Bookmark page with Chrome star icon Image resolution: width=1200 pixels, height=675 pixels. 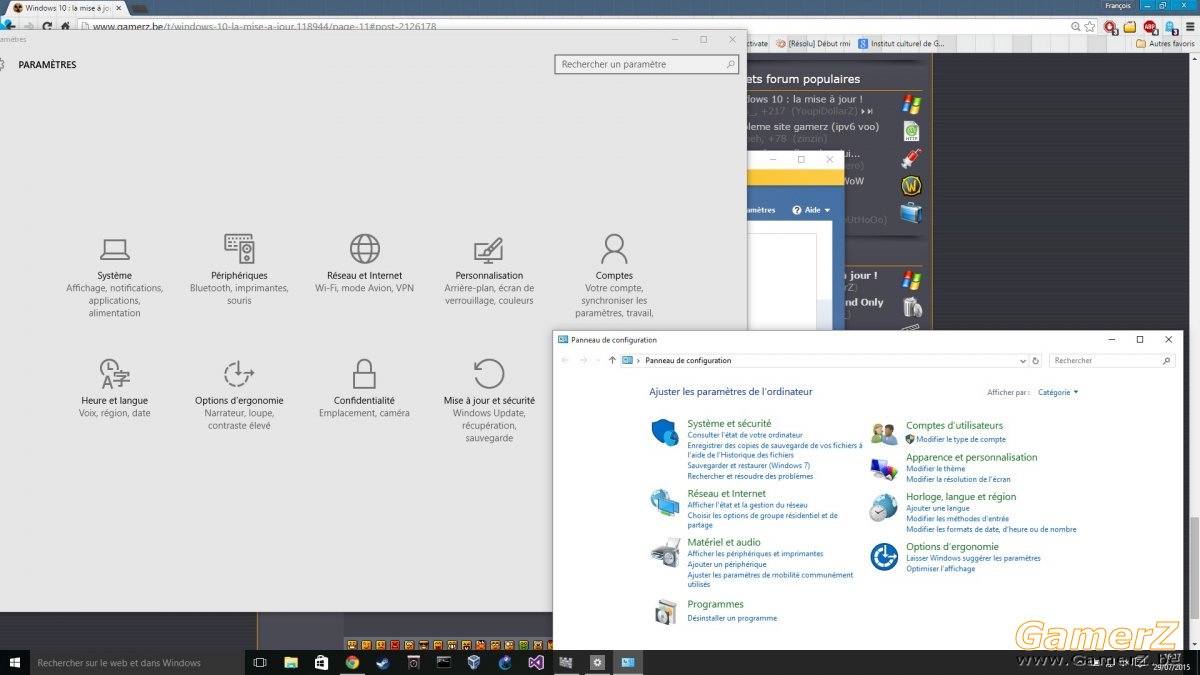click(1090, 27)
